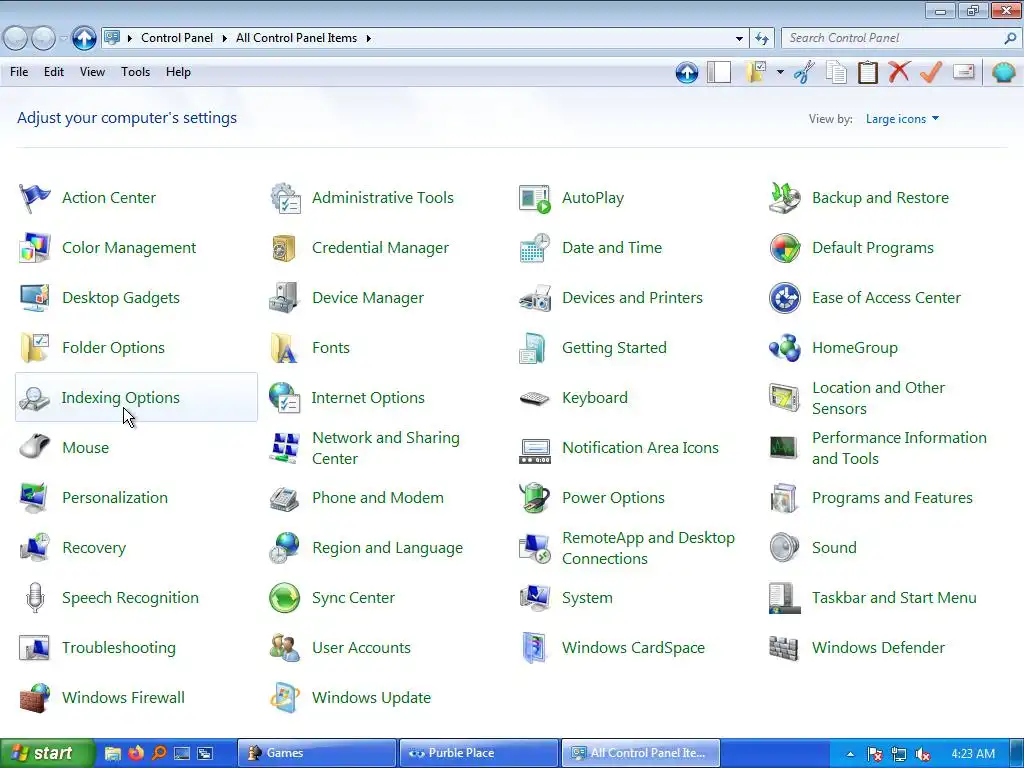Switch to the Games taskbar button

click(316, 753)
